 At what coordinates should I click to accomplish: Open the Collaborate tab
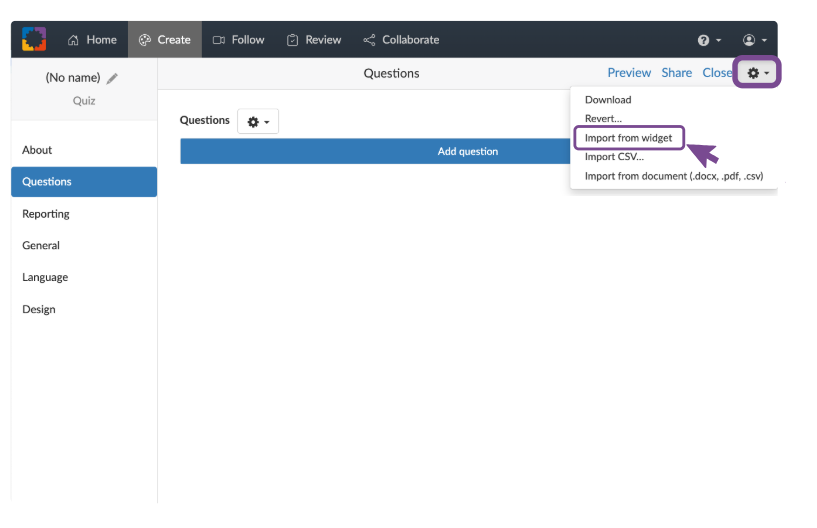(x=401, y=40)
